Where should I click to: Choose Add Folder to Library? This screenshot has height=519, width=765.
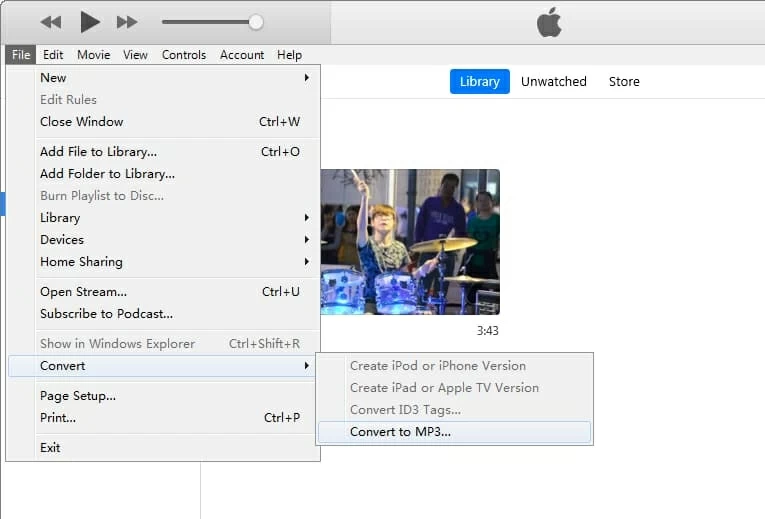[107, 174]
